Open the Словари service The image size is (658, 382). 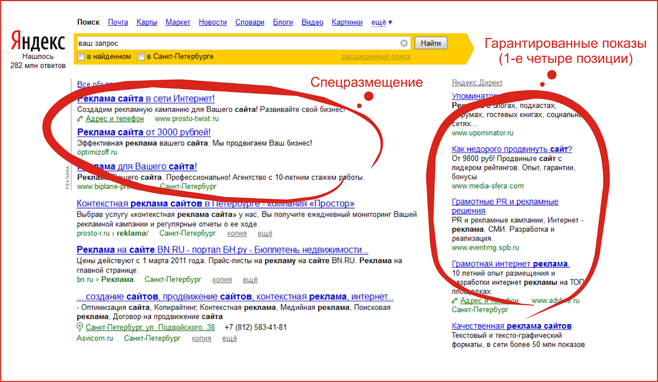pyautogui.click(x=250, y=22)
